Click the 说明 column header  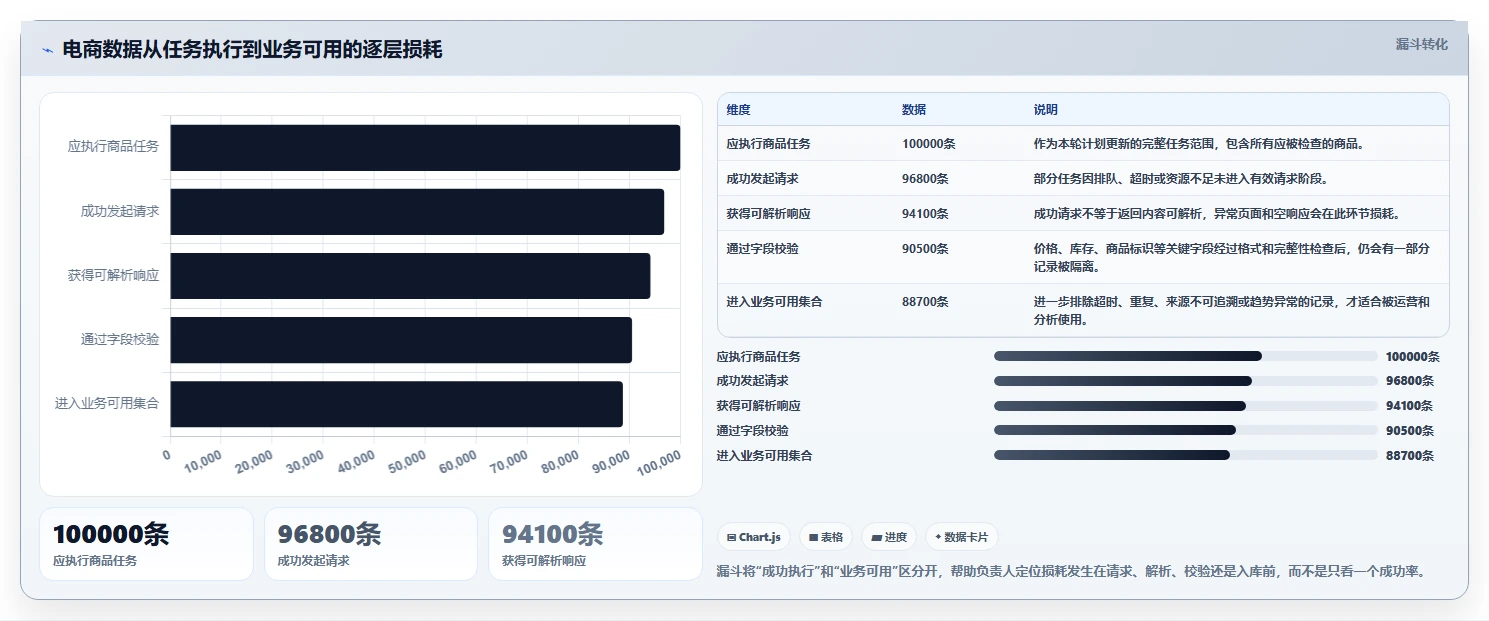coord(1046,110)
